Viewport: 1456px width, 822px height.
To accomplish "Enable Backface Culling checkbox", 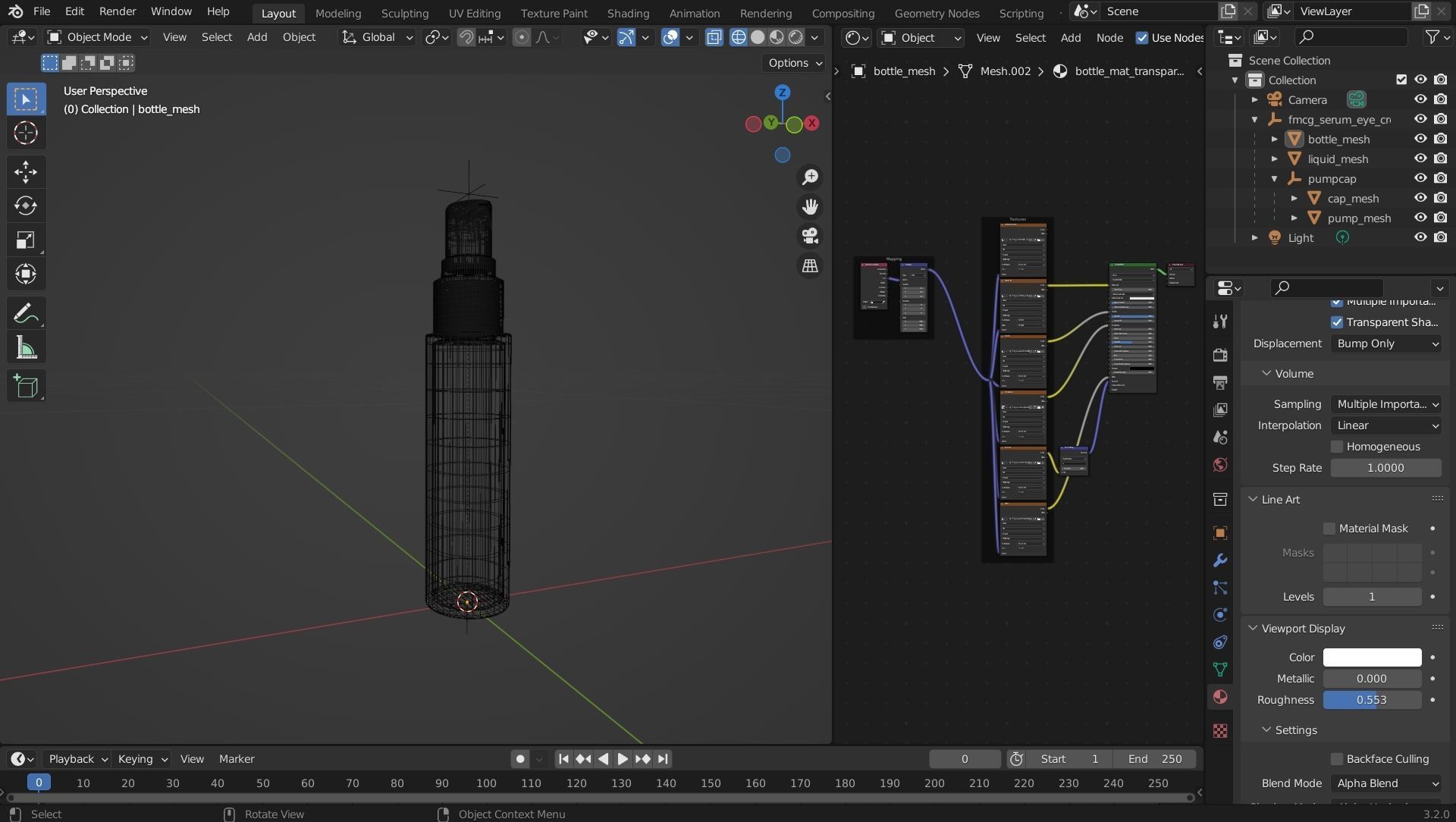I will (x=1337, y=759).
